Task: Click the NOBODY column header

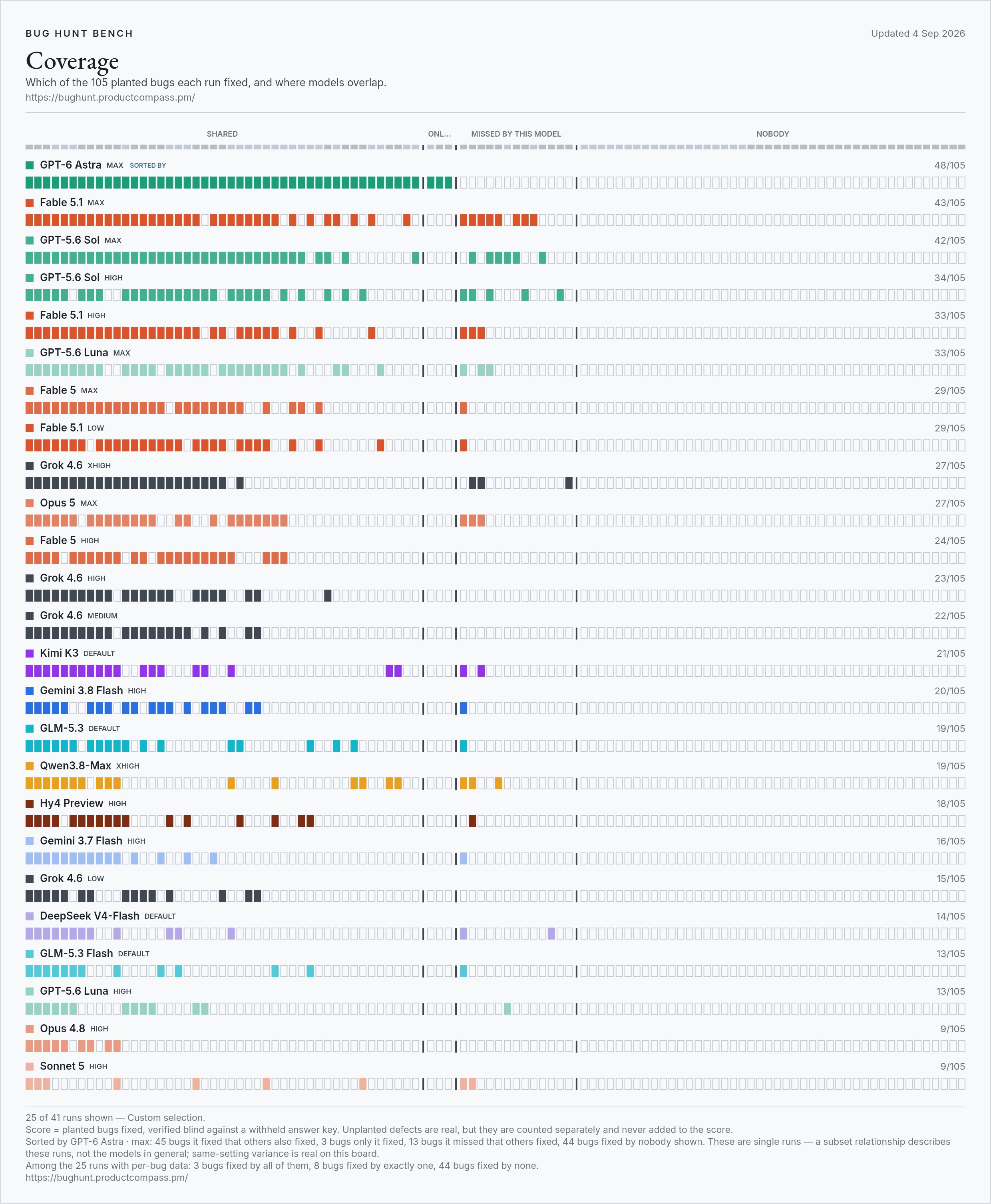Action: pyautogui.click(x=772, y=134)
